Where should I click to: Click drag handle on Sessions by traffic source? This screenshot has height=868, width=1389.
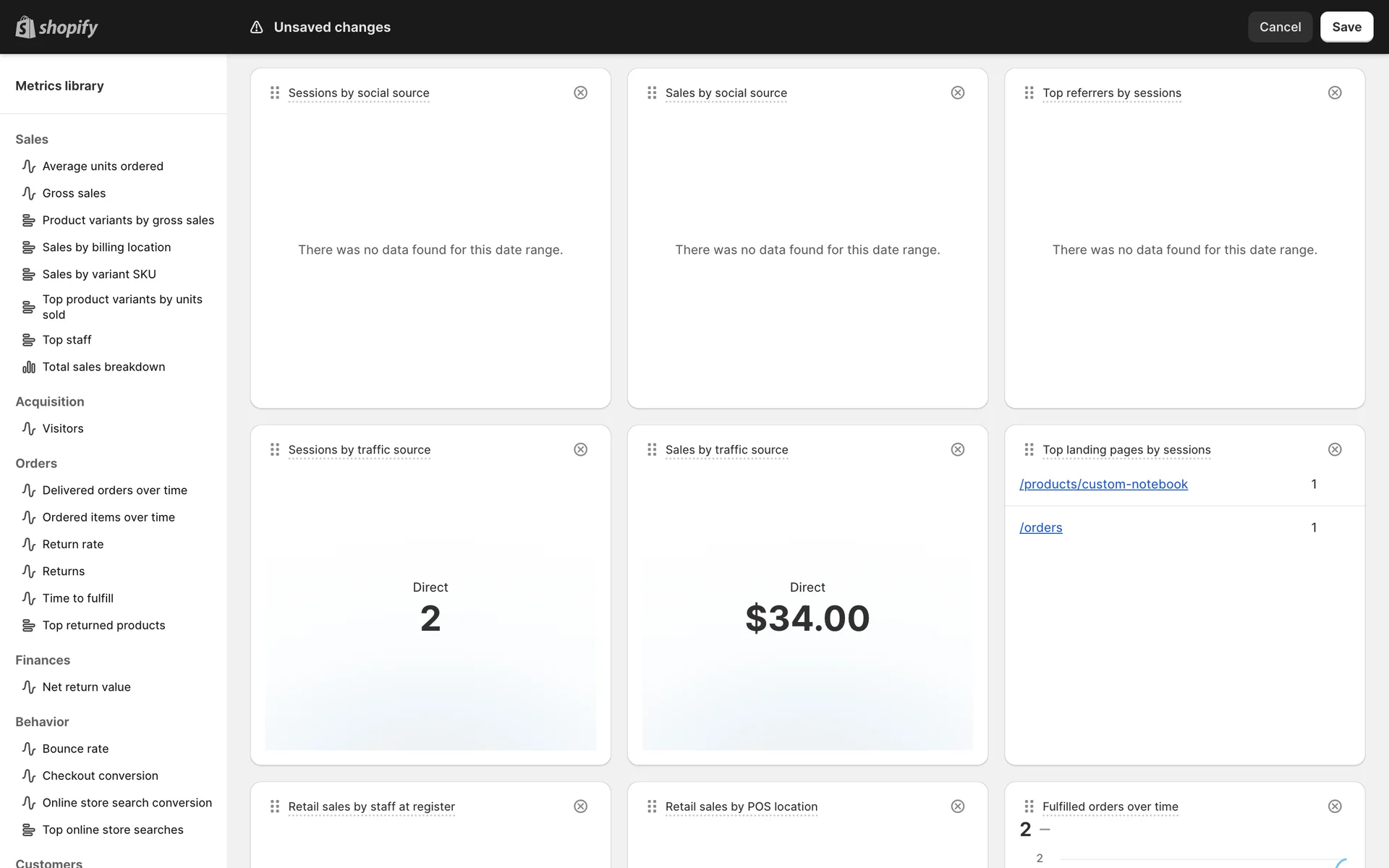click(x=275, y=450)
